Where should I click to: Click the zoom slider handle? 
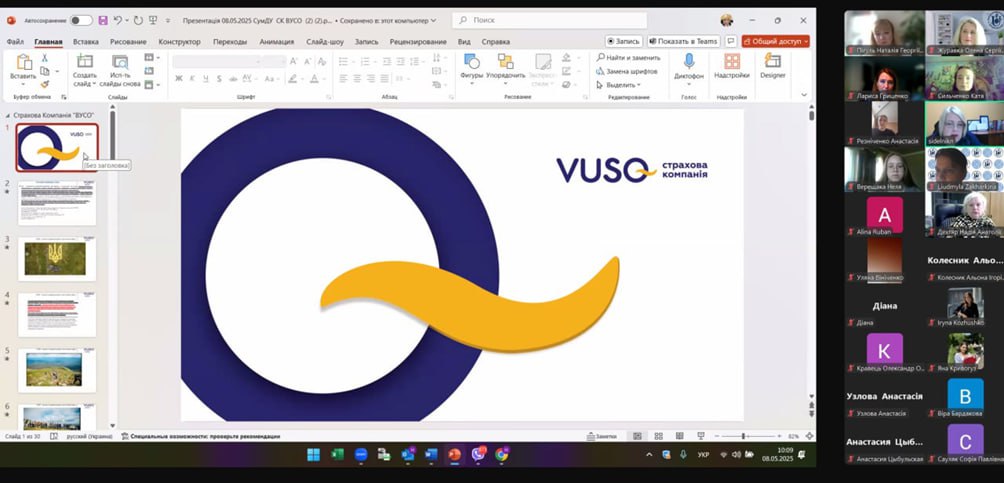coord(743,436)
